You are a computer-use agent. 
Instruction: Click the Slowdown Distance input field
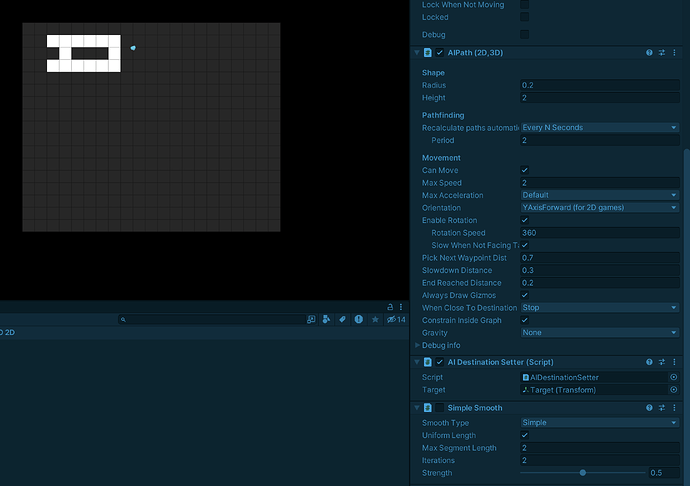point(599,270)
